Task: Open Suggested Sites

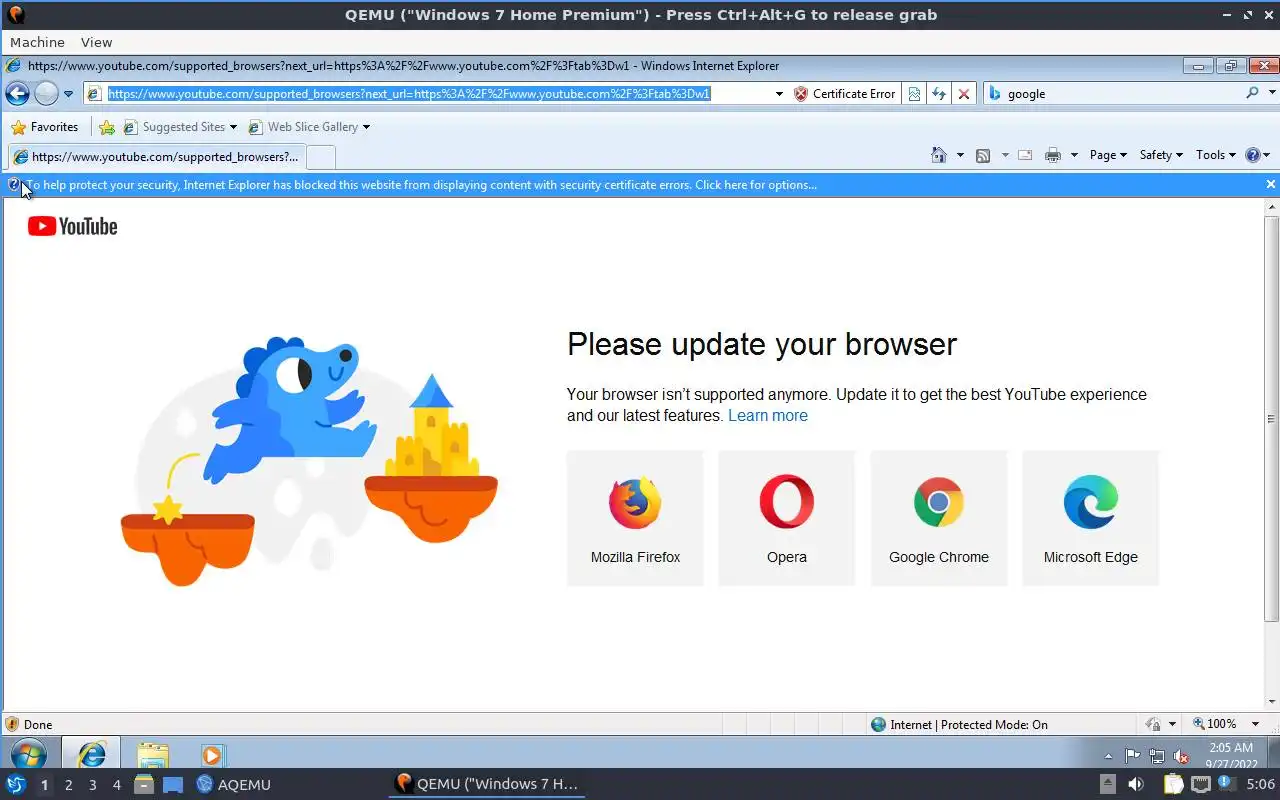Action: coord(180,127)
